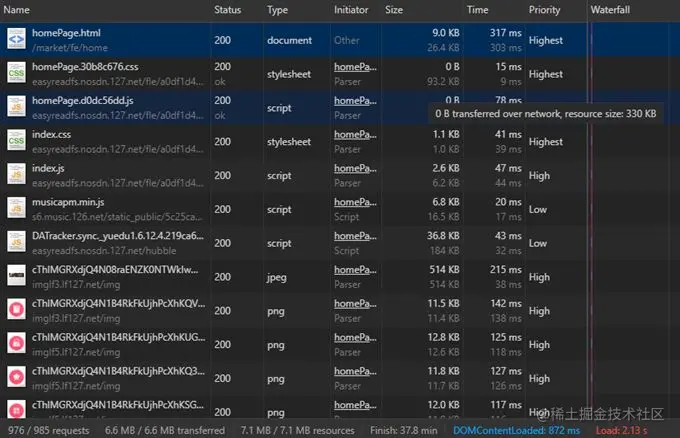
Task: Follow the initiator link of the jpeg request
Action: coord(355,270)
